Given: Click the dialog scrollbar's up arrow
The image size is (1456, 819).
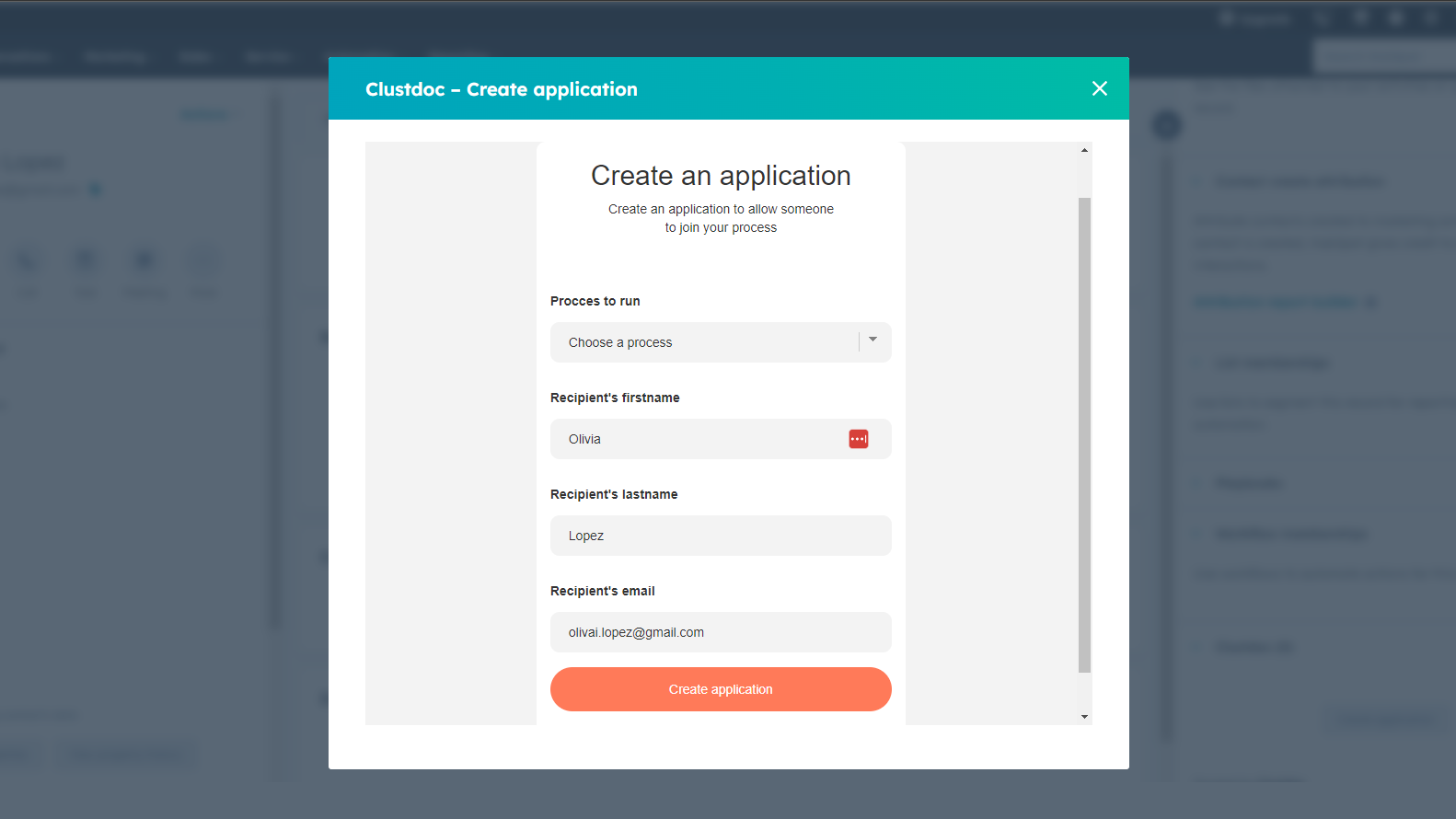Looking at the screenshot, I should tap(1084, 150).
